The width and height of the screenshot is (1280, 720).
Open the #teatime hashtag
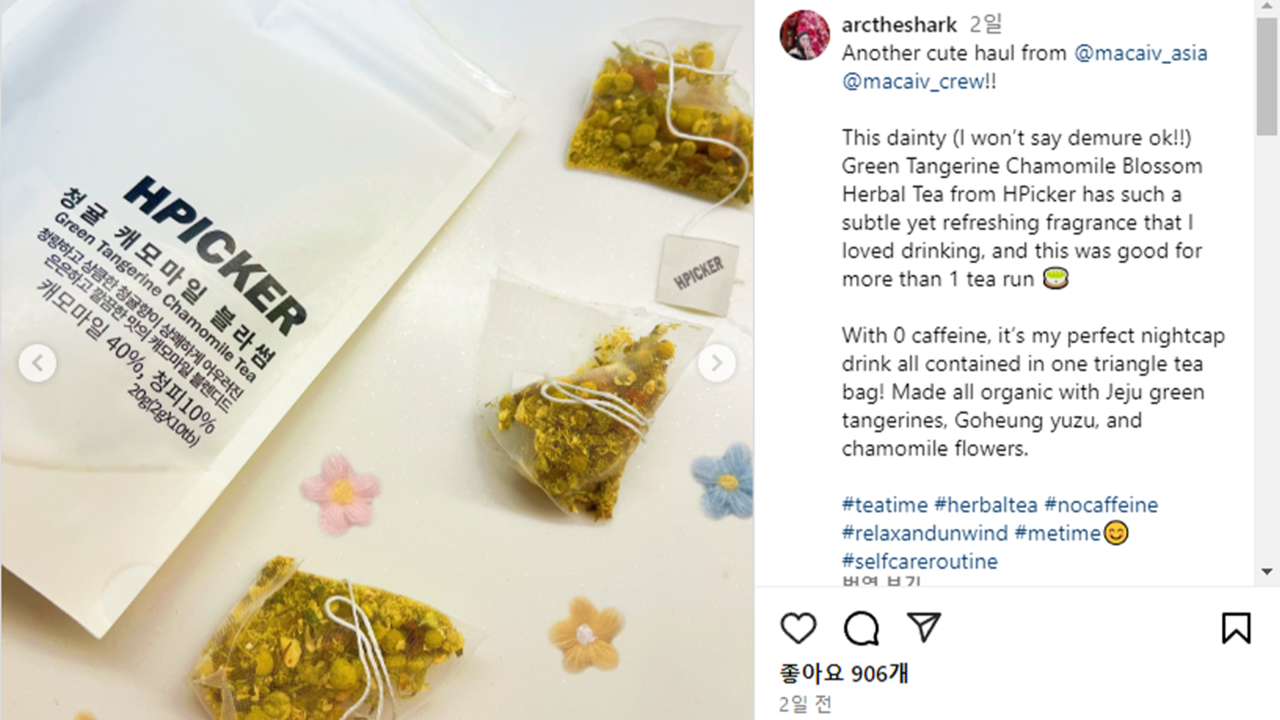click(x=885, y=505)
